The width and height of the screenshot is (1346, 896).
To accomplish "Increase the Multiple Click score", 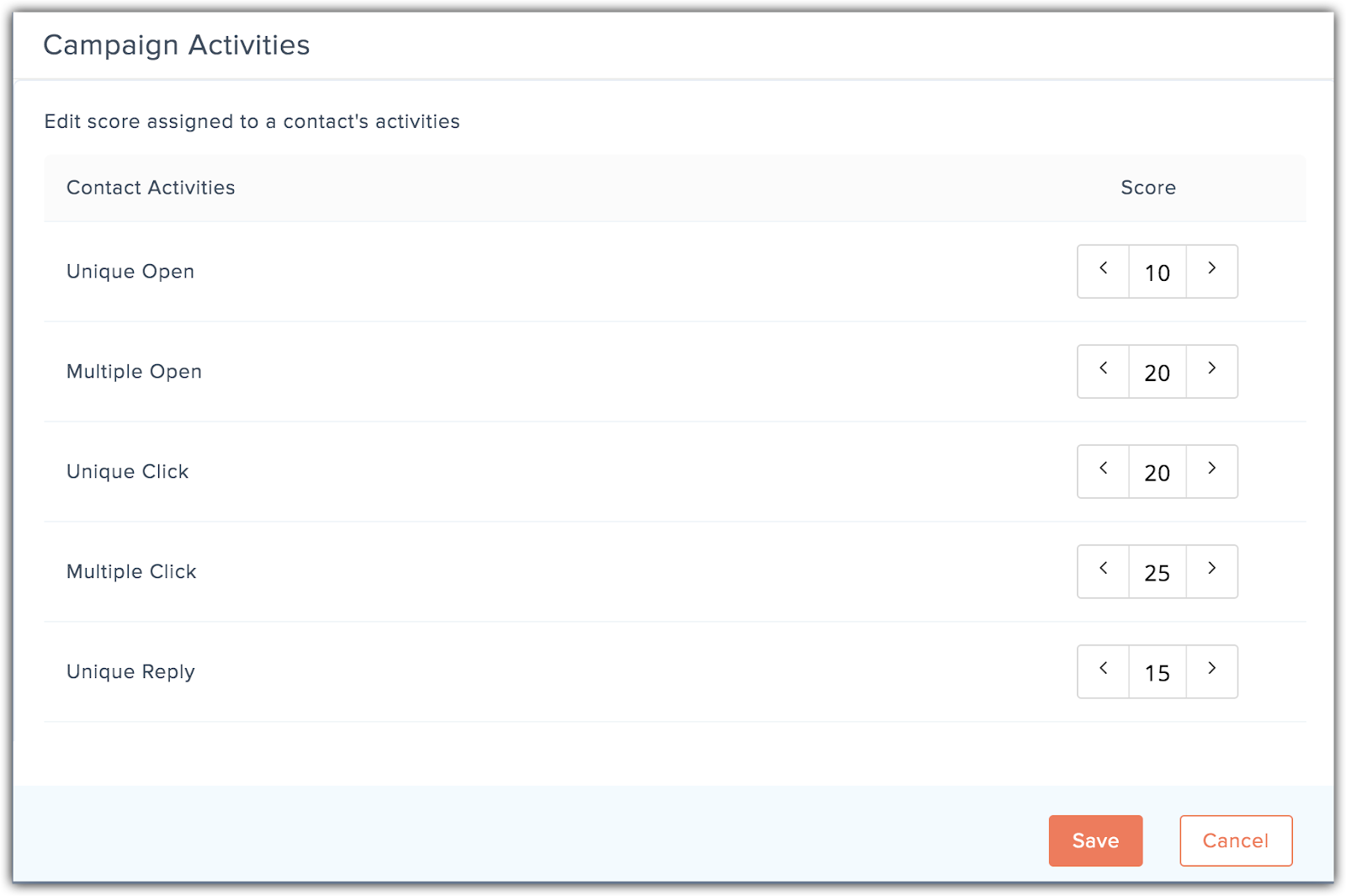I will (1211, 571).
